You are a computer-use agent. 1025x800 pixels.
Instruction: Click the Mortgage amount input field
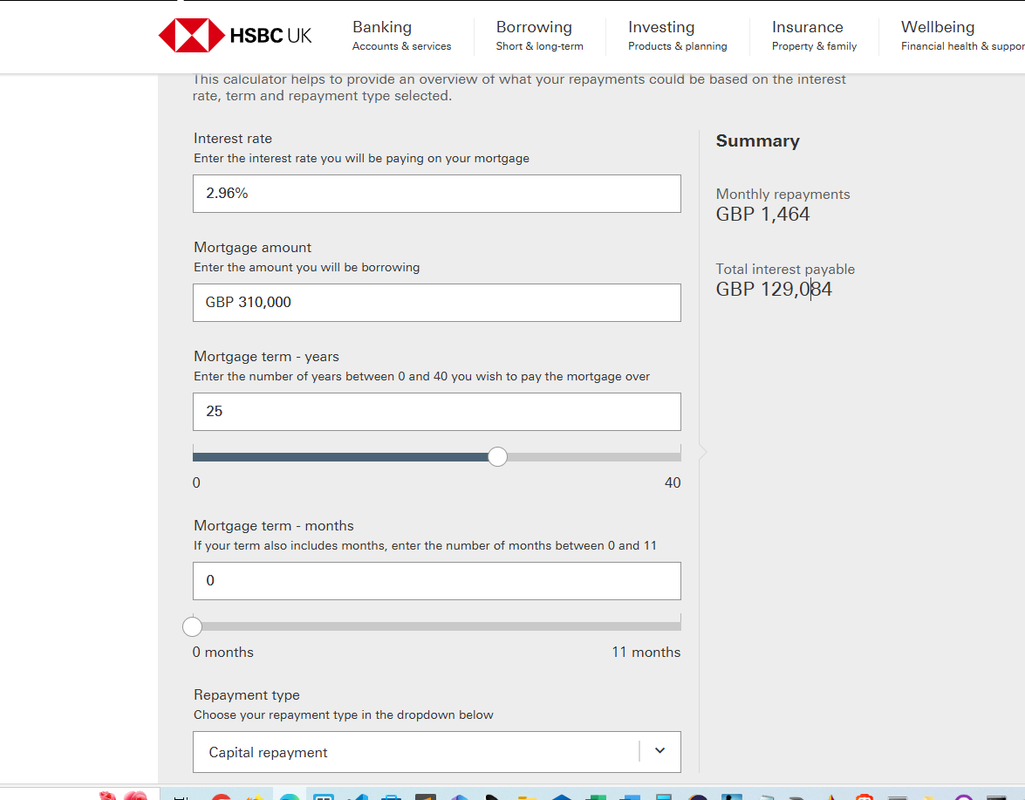437,303
